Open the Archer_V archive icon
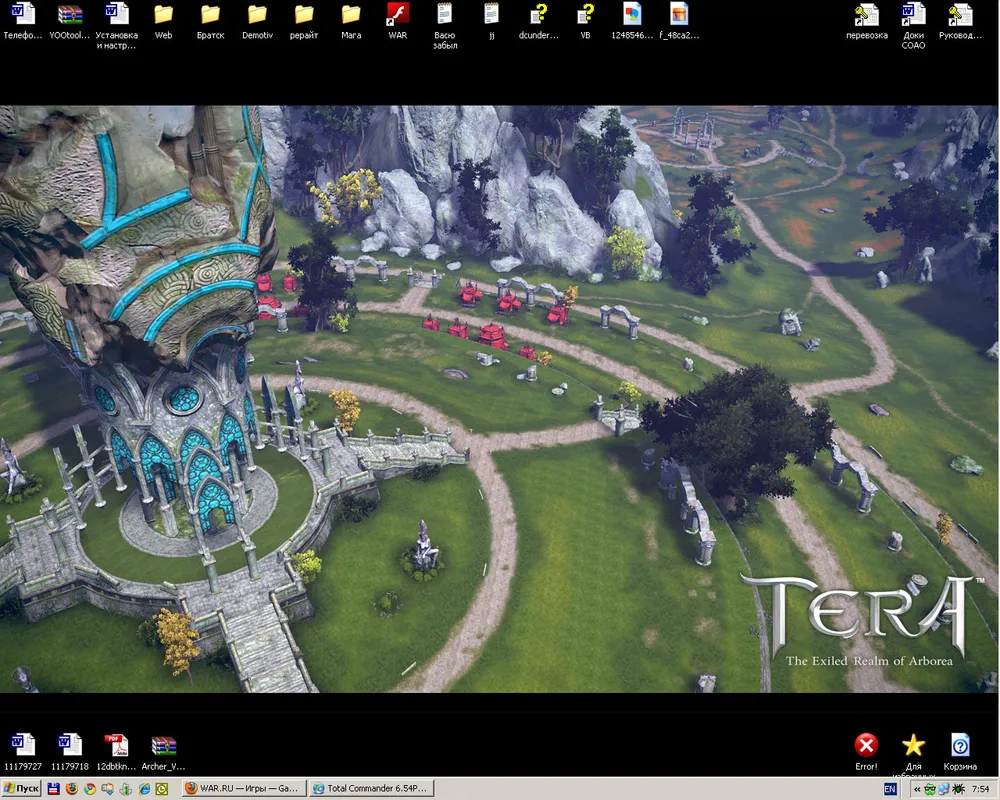This screenshot has height=800, width=1000. click(x=164, y=746)
